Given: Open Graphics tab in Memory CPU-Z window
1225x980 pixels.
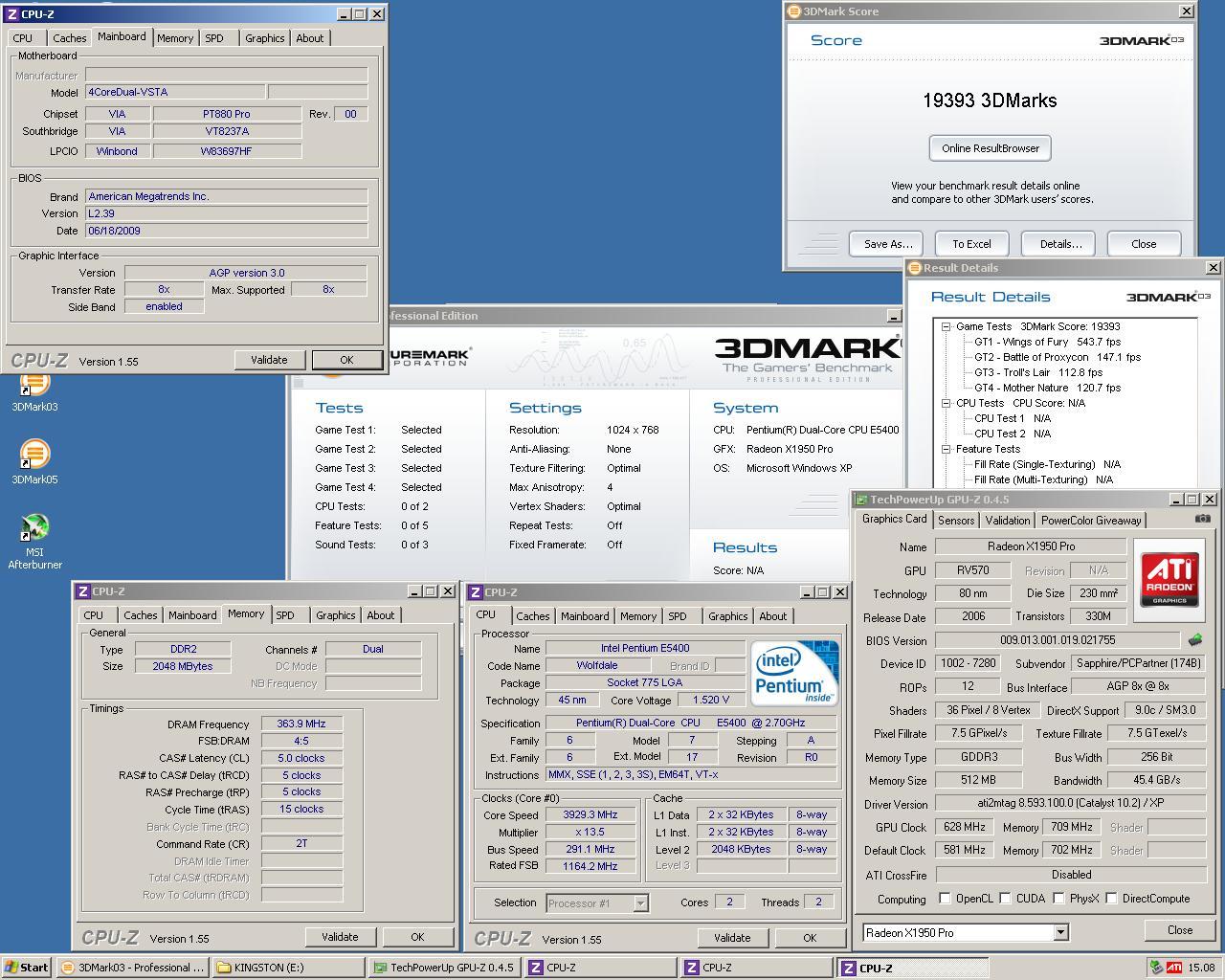Looking at the screenshot, I should click(x=336, y=615).
